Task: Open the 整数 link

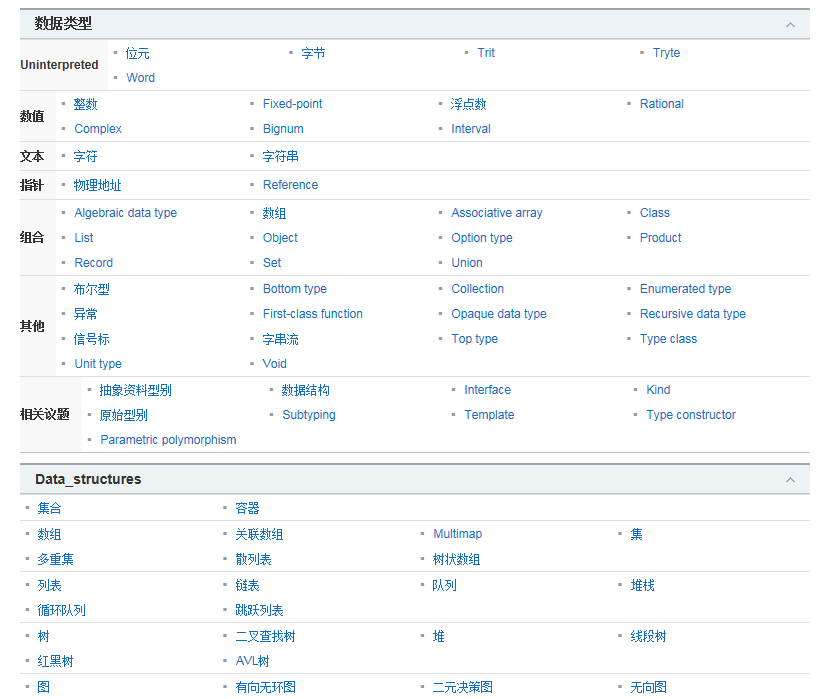Action: [x=86, y=104]
